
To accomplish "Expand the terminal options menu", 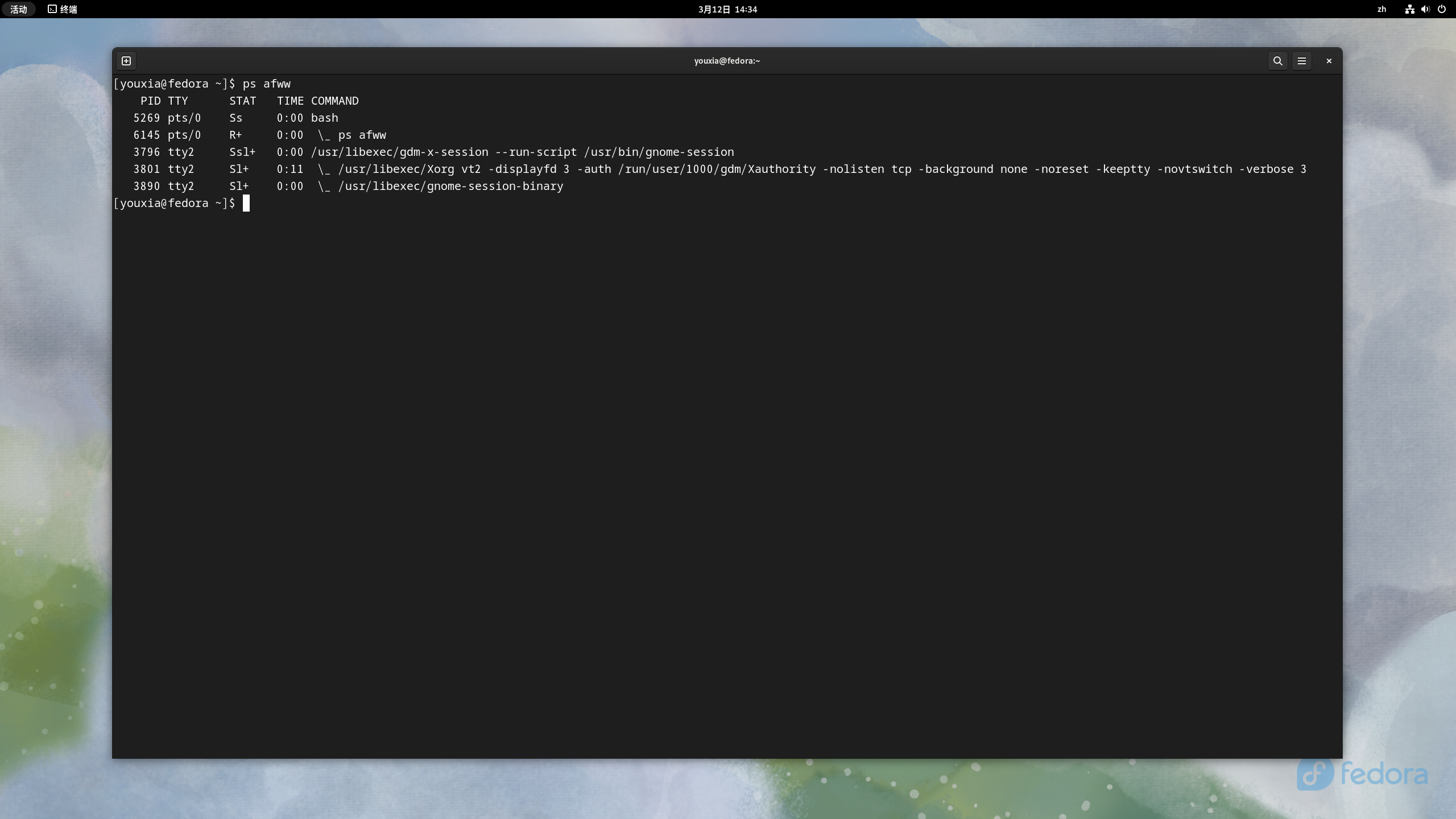I will coord(1302,61).
